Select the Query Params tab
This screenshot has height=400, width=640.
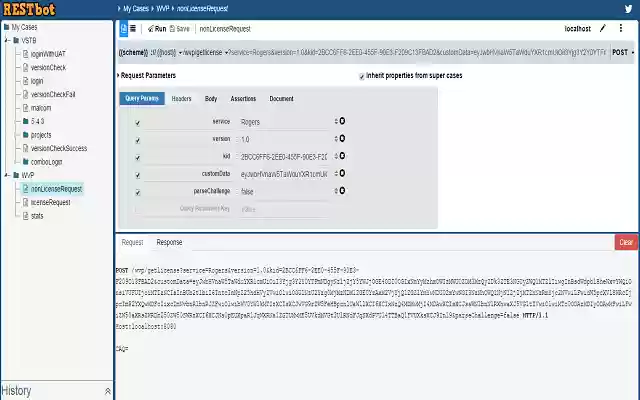coord(142,98)
